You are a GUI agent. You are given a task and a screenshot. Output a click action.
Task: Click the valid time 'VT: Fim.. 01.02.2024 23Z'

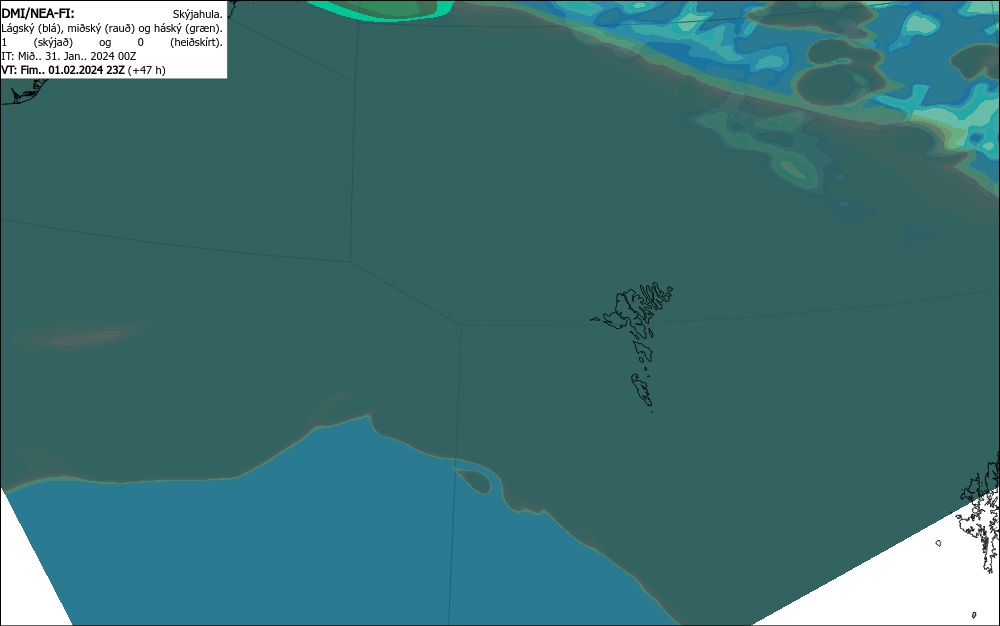pyautogui.click(x=63, y=70)
